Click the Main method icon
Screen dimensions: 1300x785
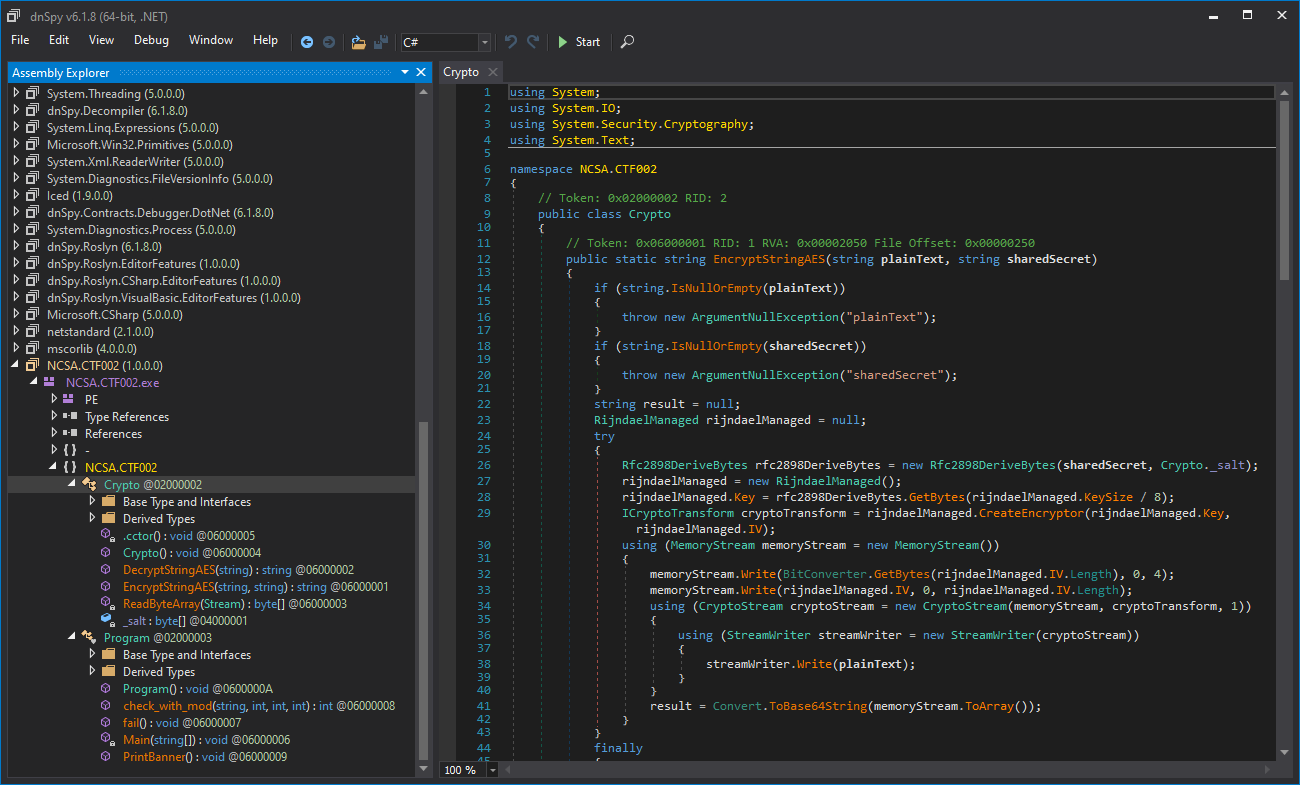tap(107, 739)
